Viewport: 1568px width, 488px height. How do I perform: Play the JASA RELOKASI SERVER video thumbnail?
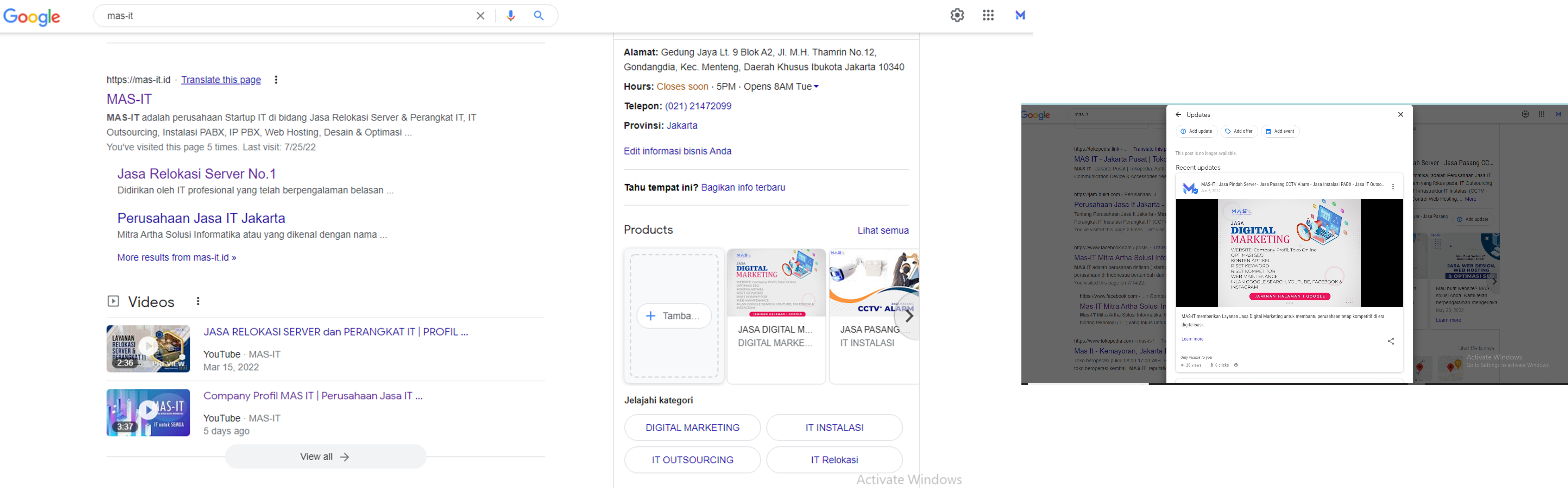[x=148, y=349]
